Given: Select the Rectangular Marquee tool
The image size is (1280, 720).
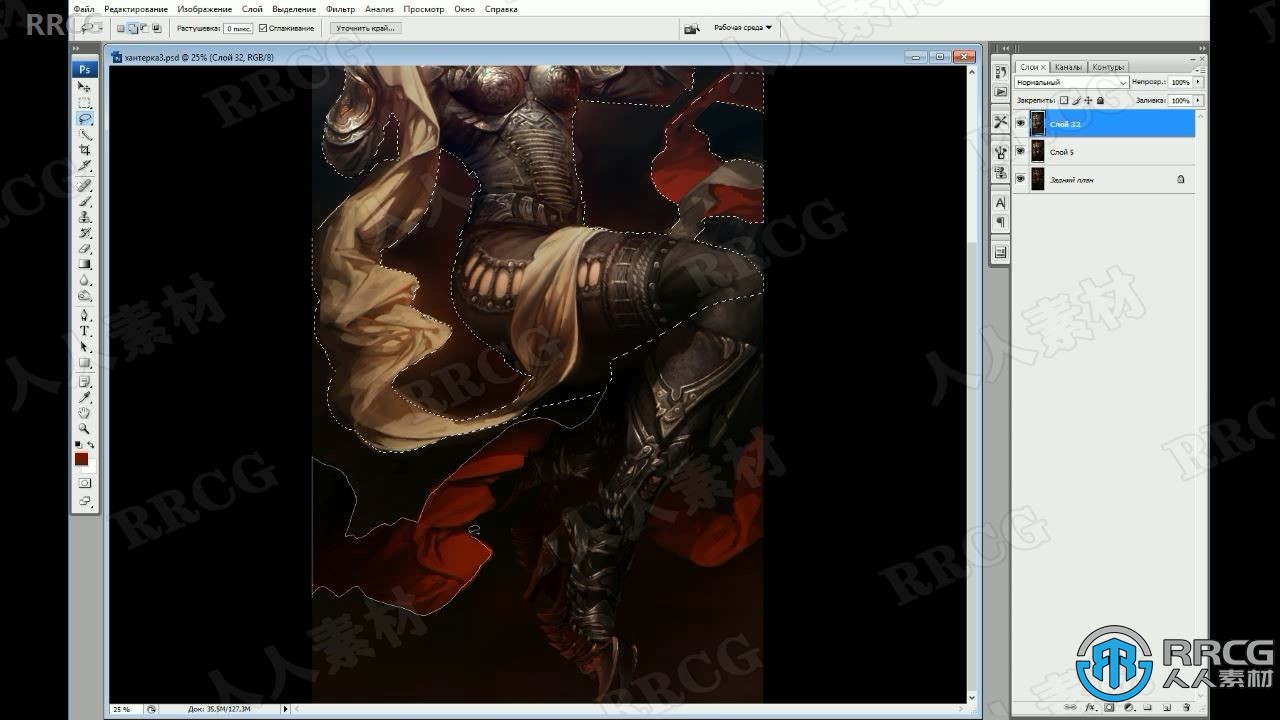Looking at the screenshot, I should point(85,103).
